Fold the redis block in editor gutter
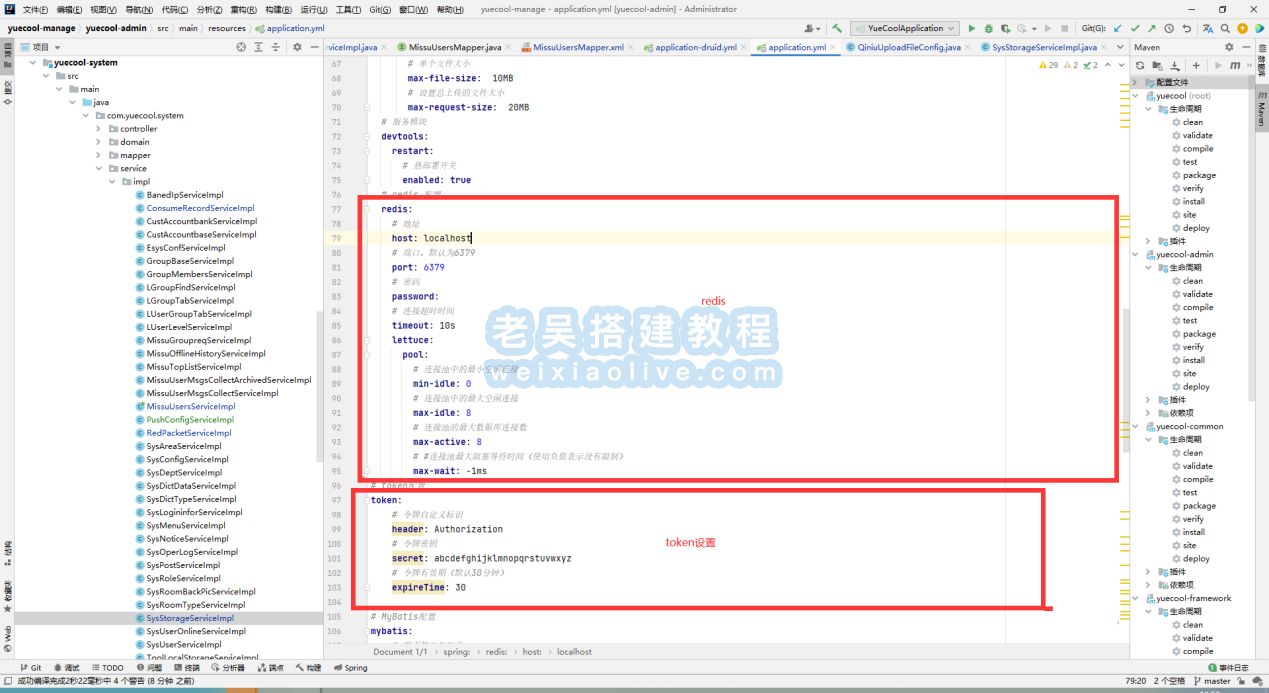 coord(367,209)
